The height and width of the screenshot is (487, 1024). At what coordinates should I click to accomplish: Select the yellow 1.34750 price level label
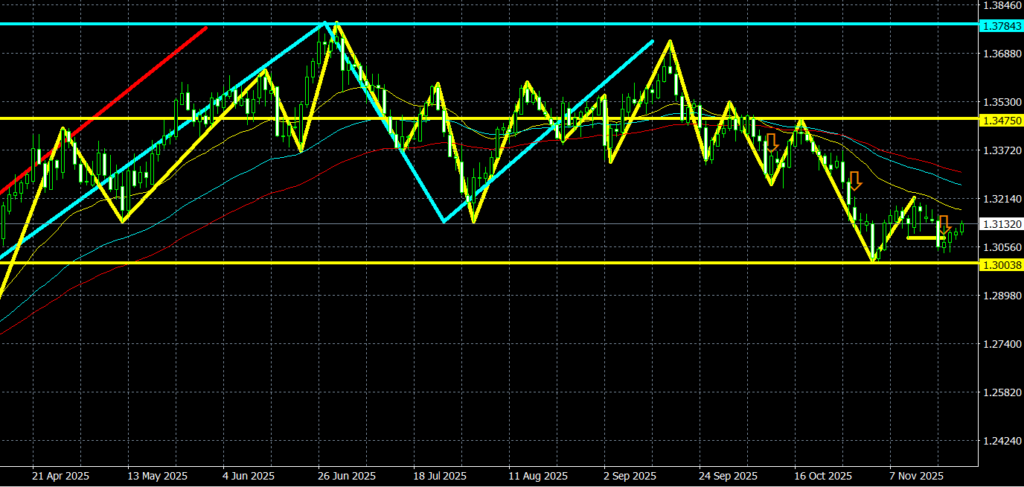[x=998, y=119]
